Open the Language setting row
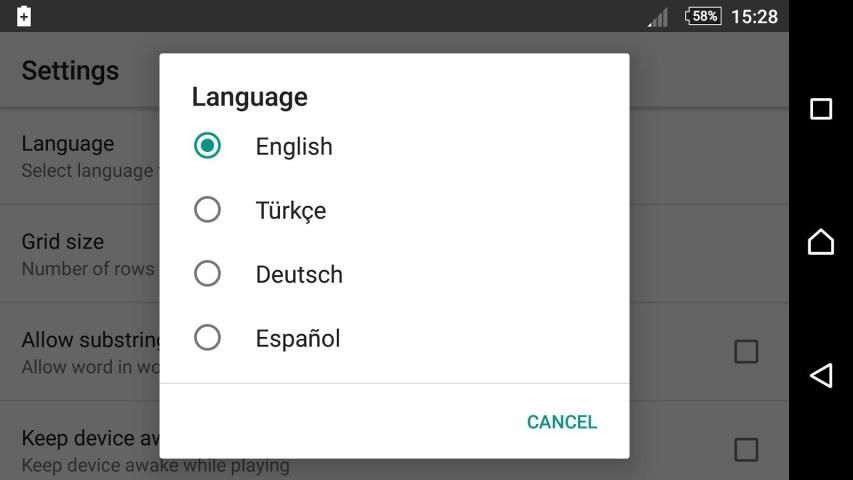Viewport: 853px width, 480px height. [80, 156]
